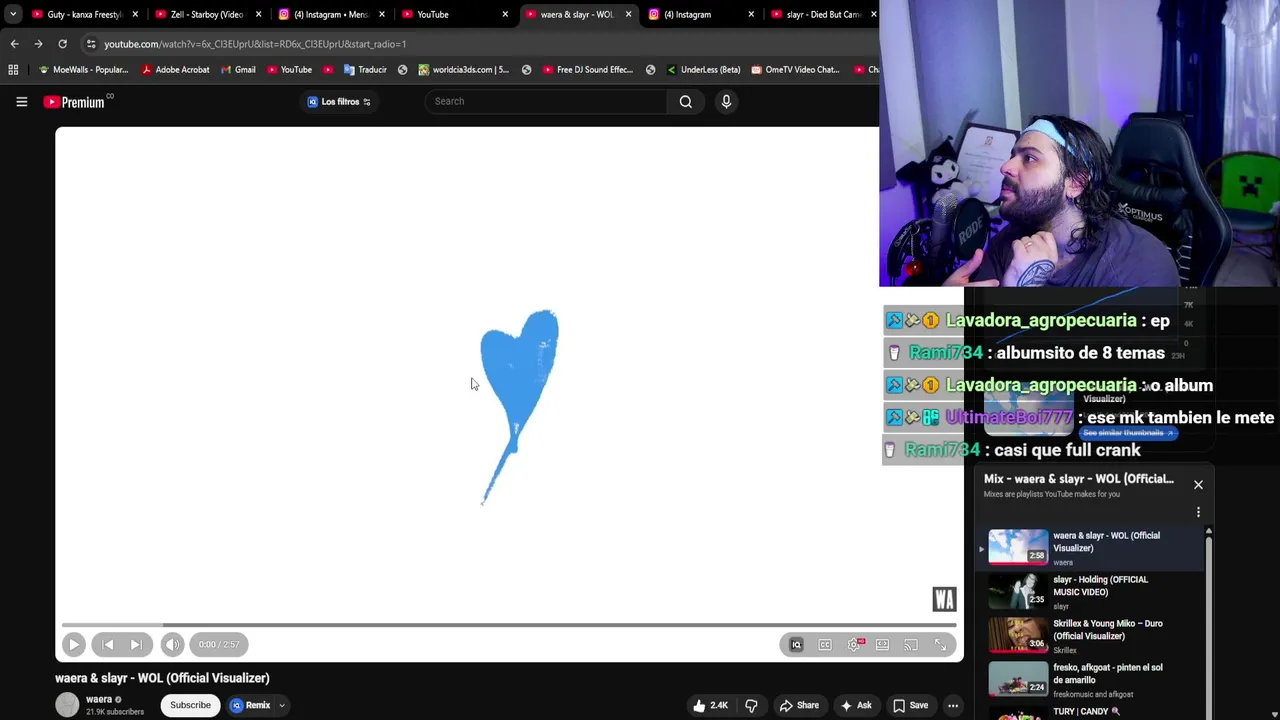Seek on the video progress bar
The image size is (1280, 720).
tap(509, 625)
